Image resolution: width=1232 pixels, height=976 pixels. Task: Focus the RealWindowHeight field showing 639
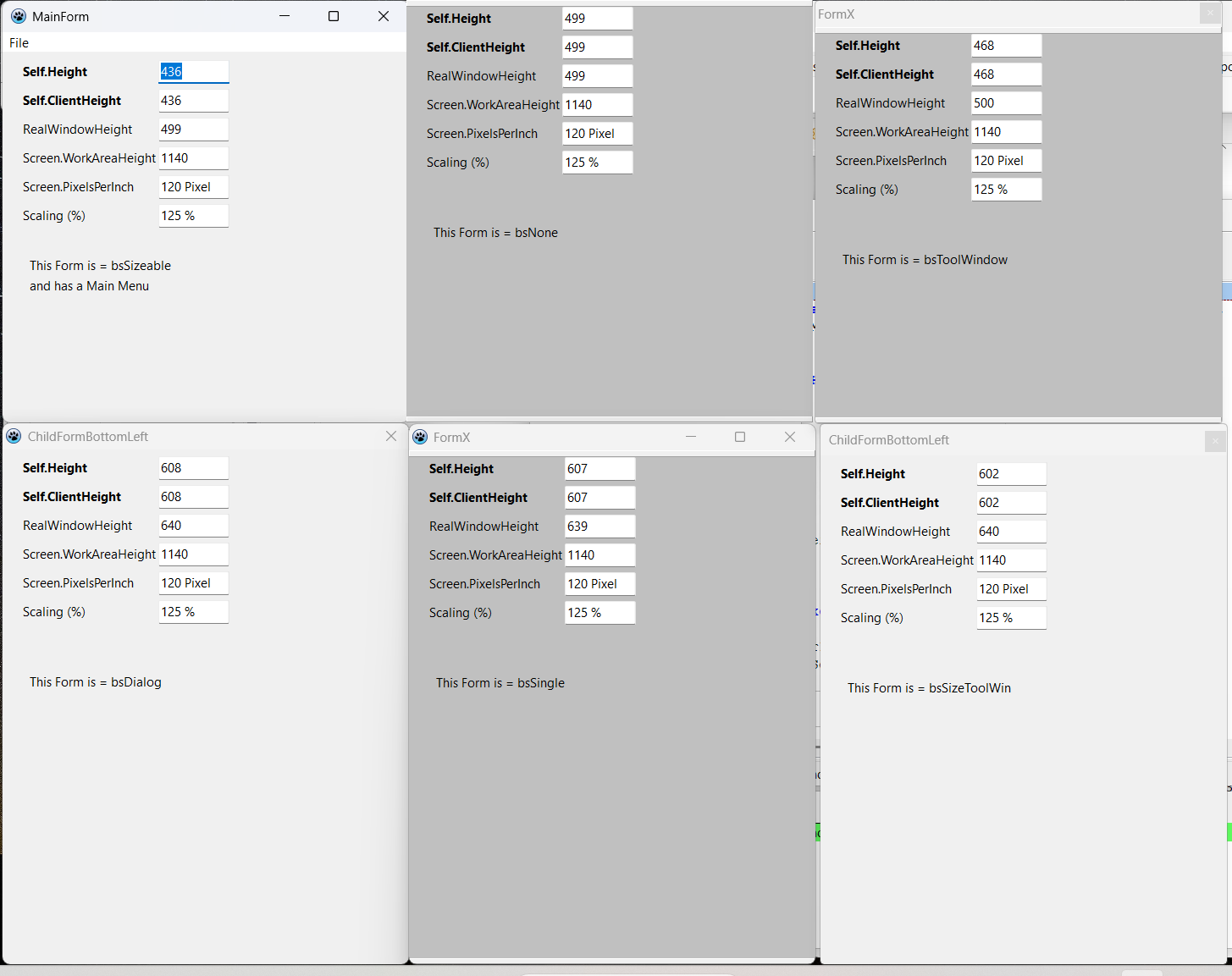click(x=599, y=527)
